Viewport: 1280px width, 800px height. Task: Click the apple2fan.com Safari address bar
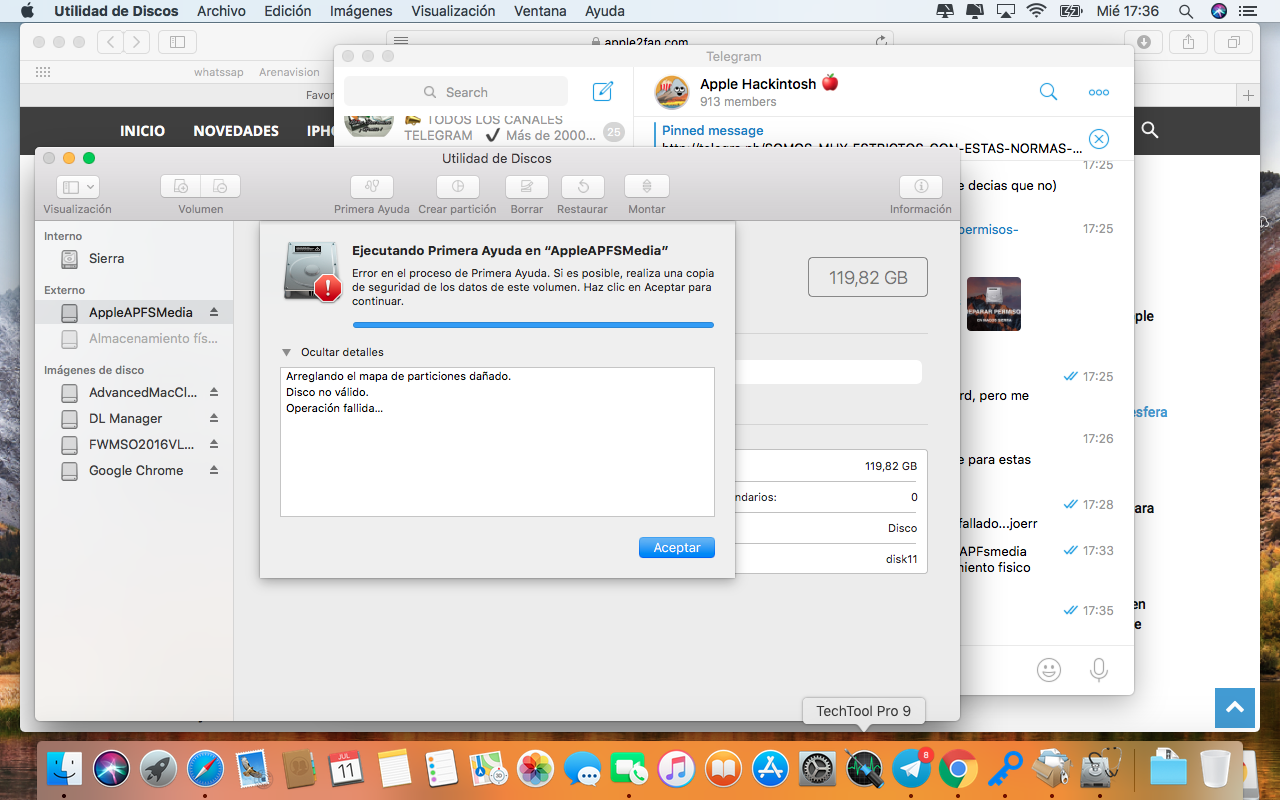click(640, 42)
